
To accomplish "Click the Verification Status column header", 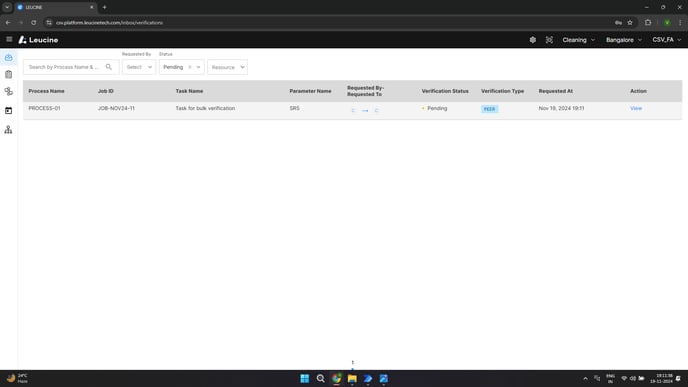I will click(x=445, y=91).
